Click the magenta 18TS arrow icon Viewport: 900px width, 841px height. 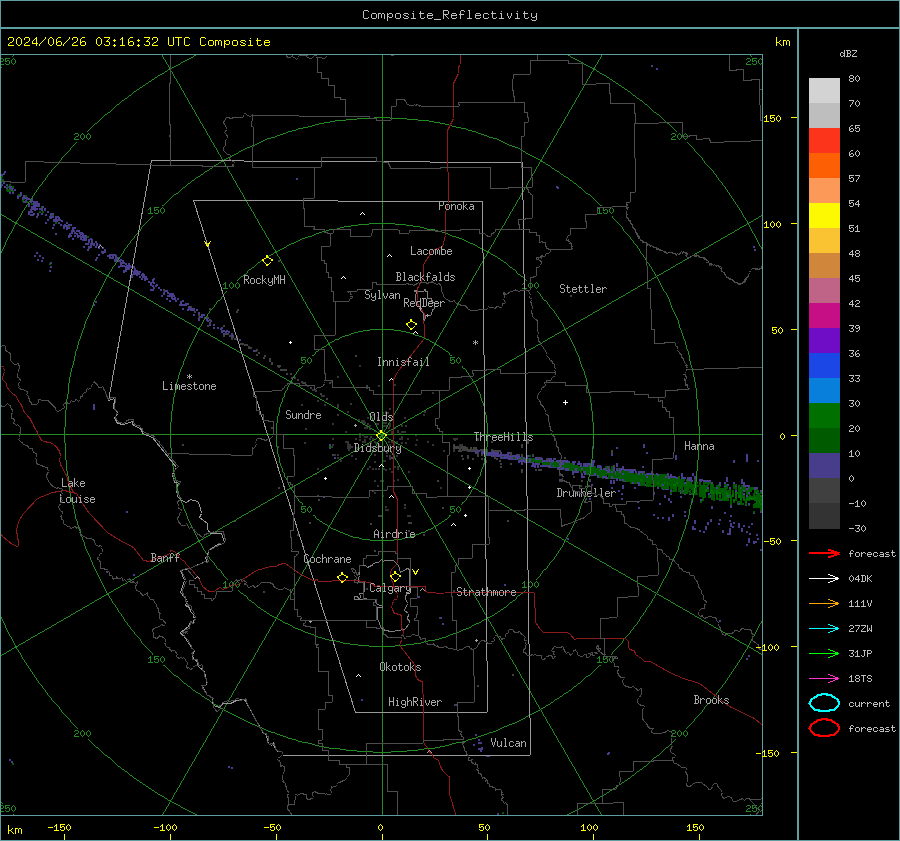(x=824, y=679)
